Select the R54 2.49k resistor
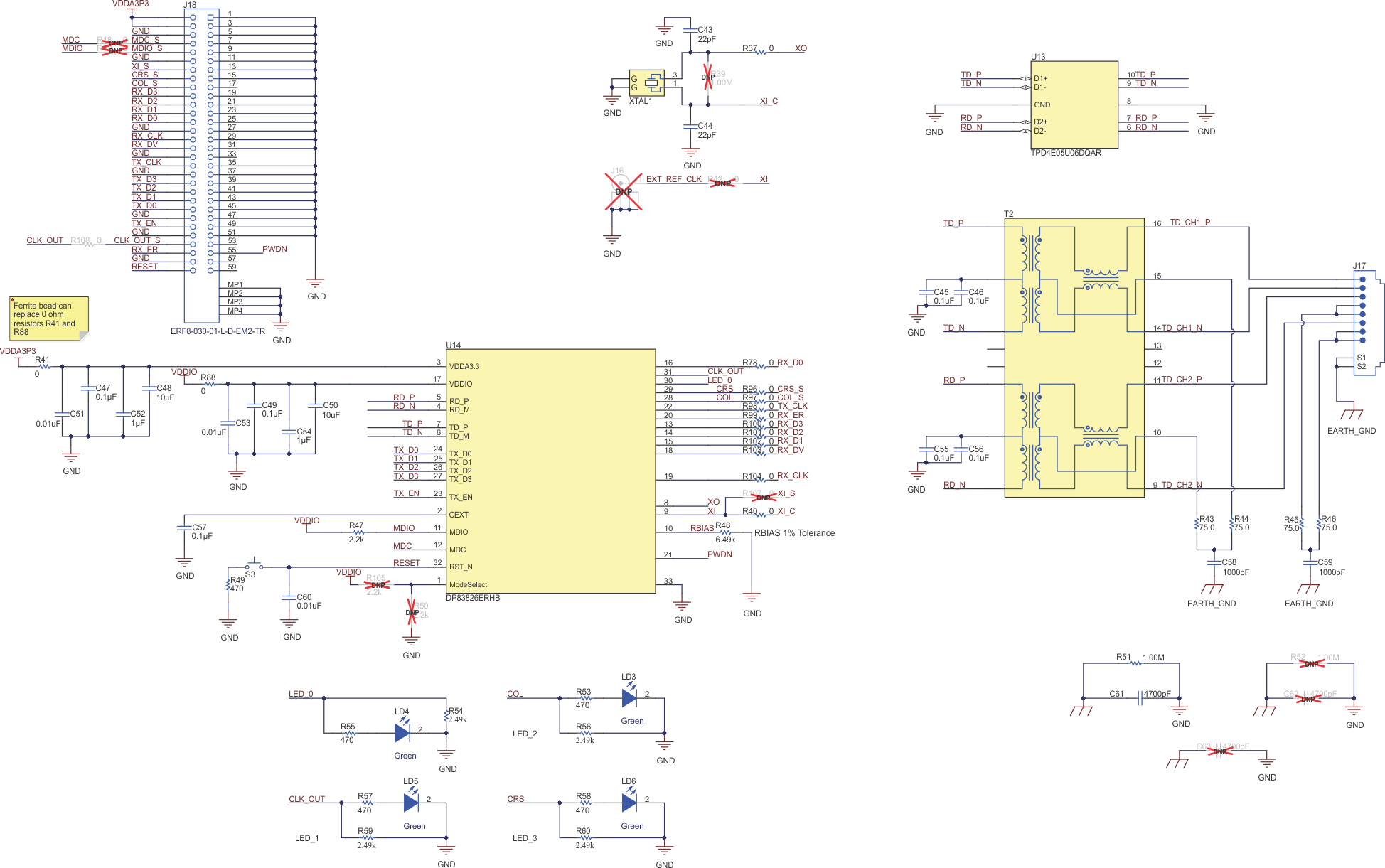The width and height of the screenshot is (1385, 868). 446,716
